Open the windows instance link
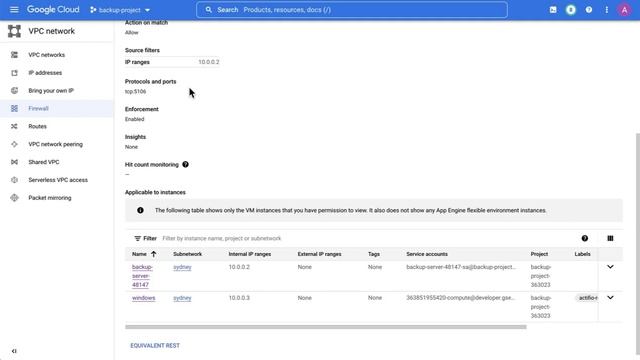This screenshot has height=360, width=640. (x=144, y=298)
